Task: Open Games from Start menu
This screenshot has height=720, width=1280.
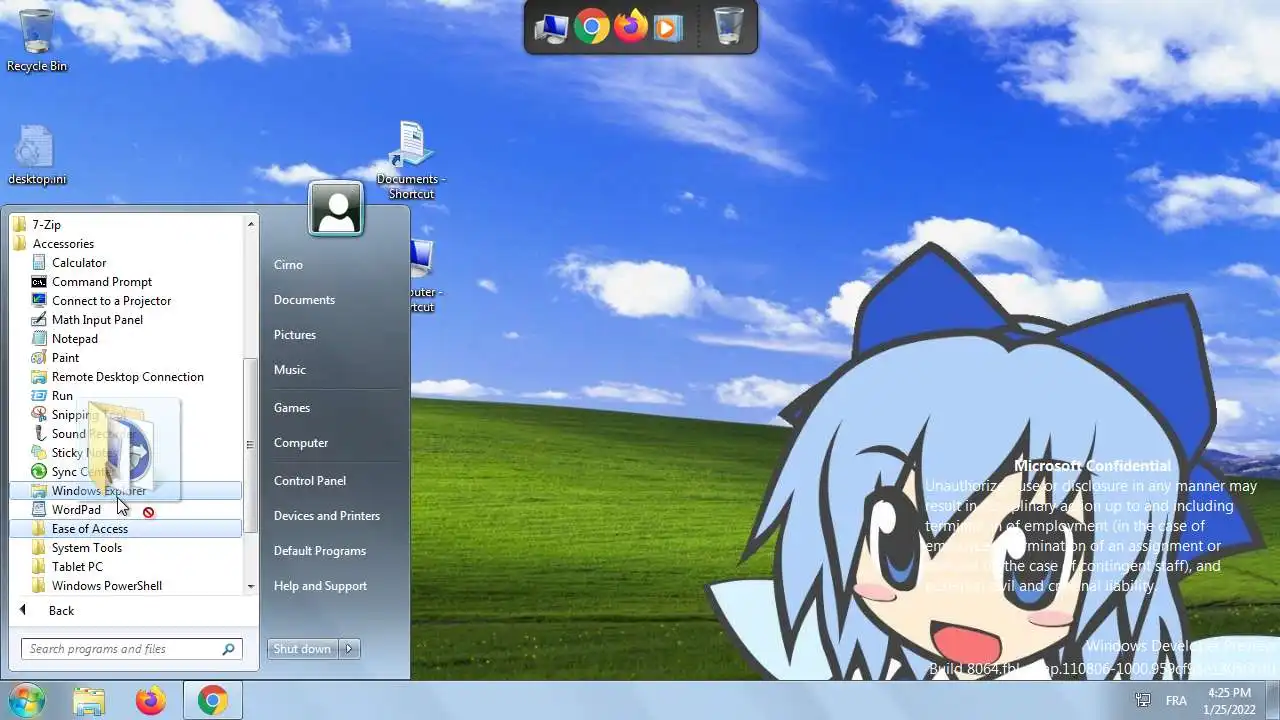Action: coord(292,408)
